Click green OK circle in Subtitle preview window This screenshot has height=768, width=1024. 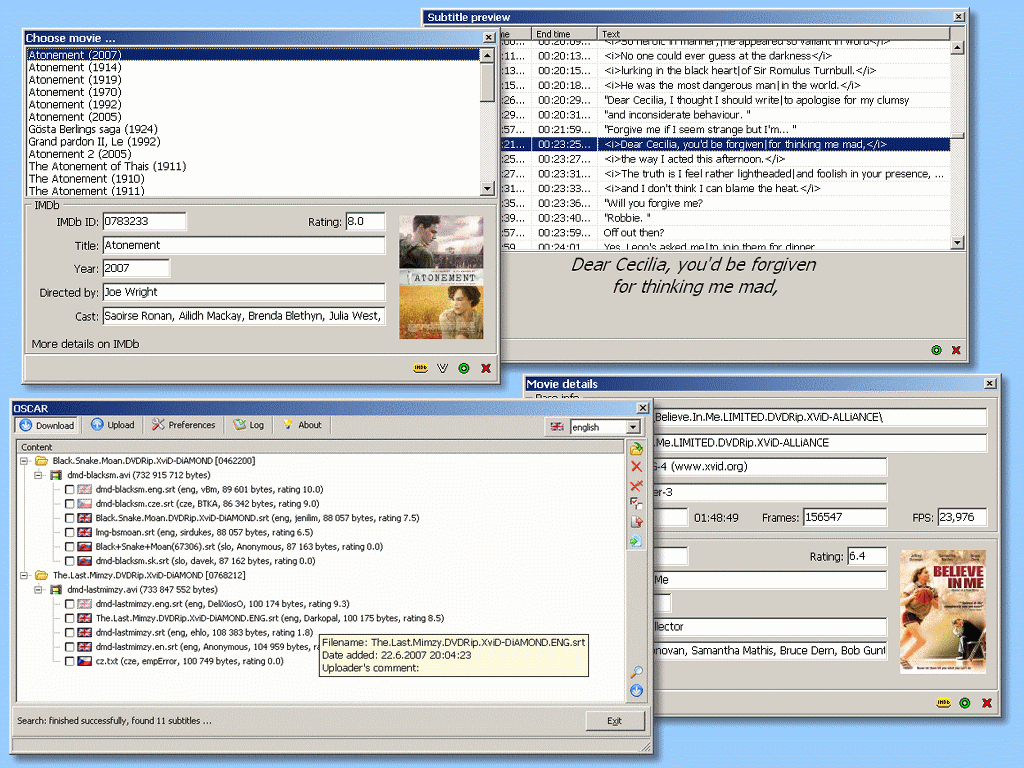(x=936, y=350)
